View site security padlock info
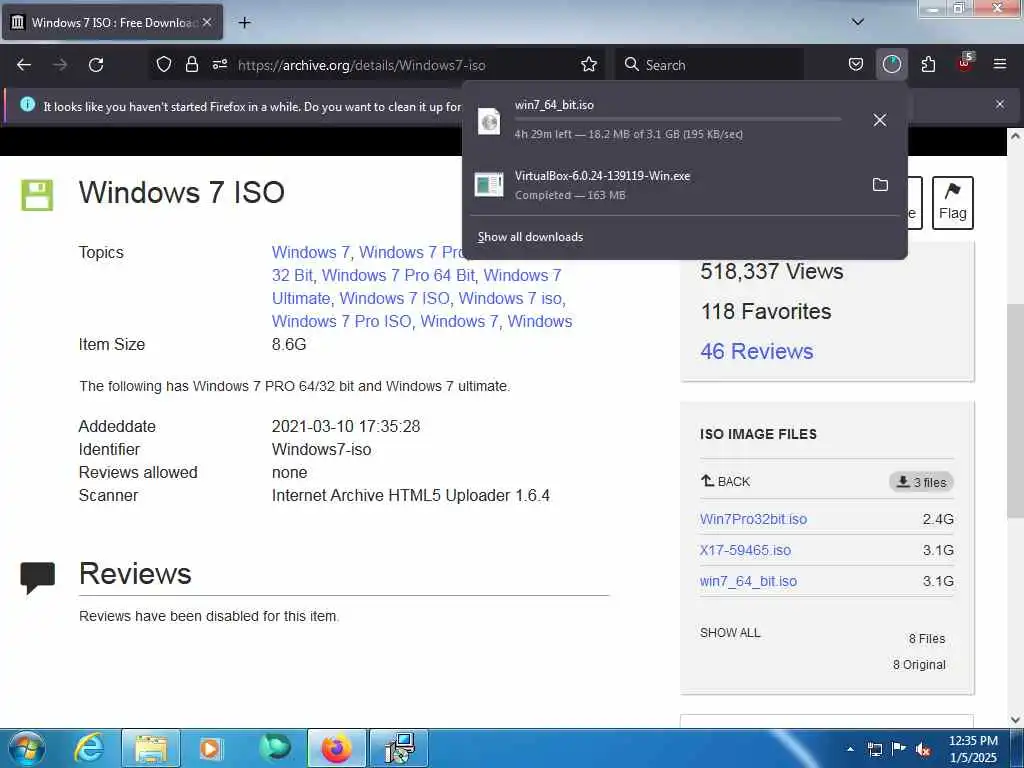 [x=191, y=64]
